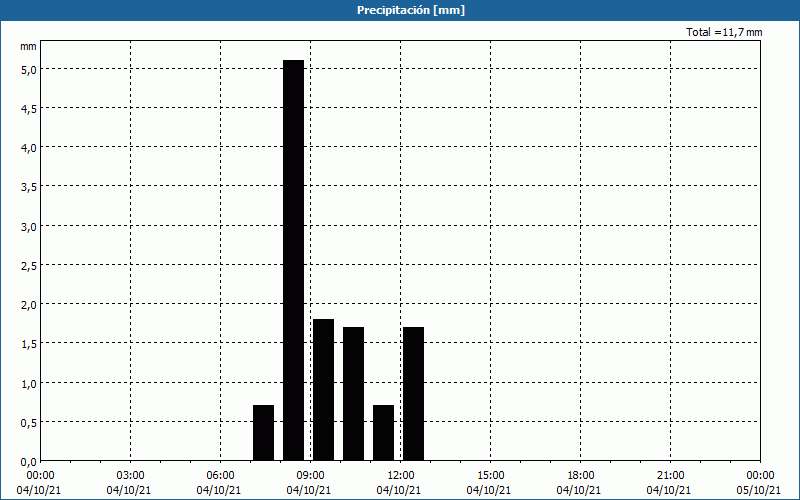The image size is (800, 500).
Task: Select the '06:00' time label
Action: click(x=220, y=476)
